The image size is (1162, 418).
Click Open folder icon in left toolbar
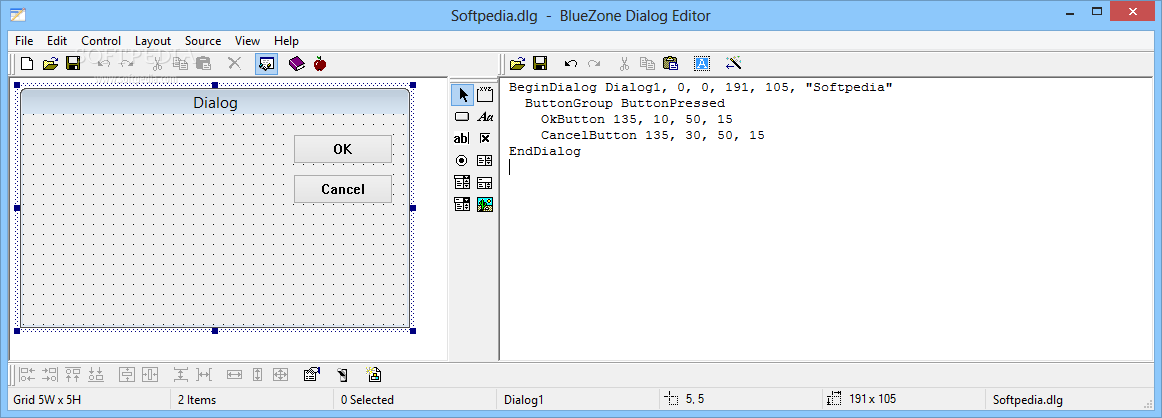click(50, 64)
